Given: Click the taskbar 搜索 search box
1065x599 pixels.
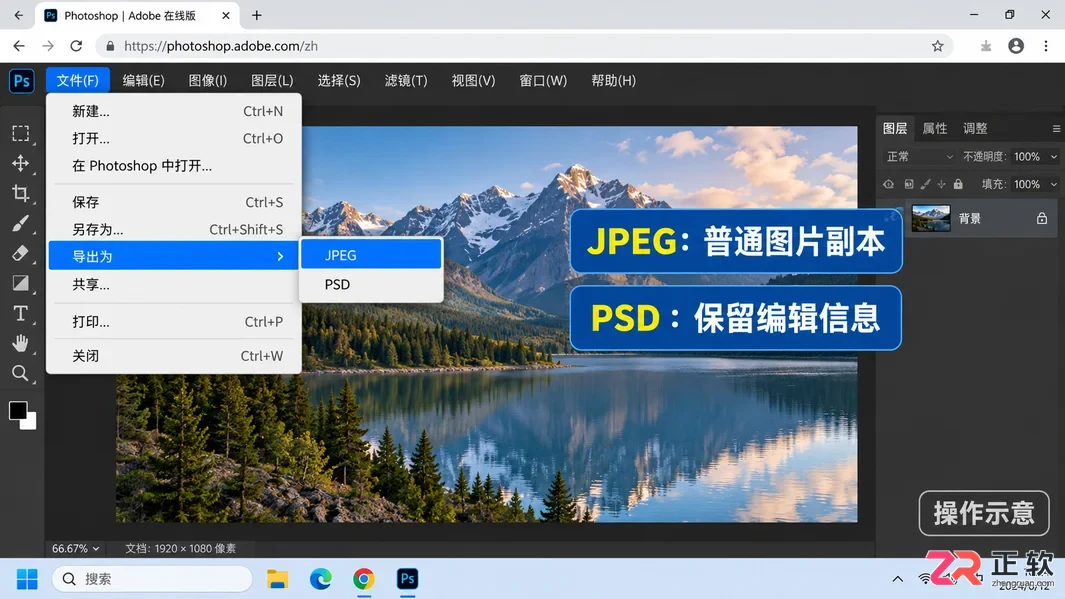Looking at the screenshot, I should [152, 579].
